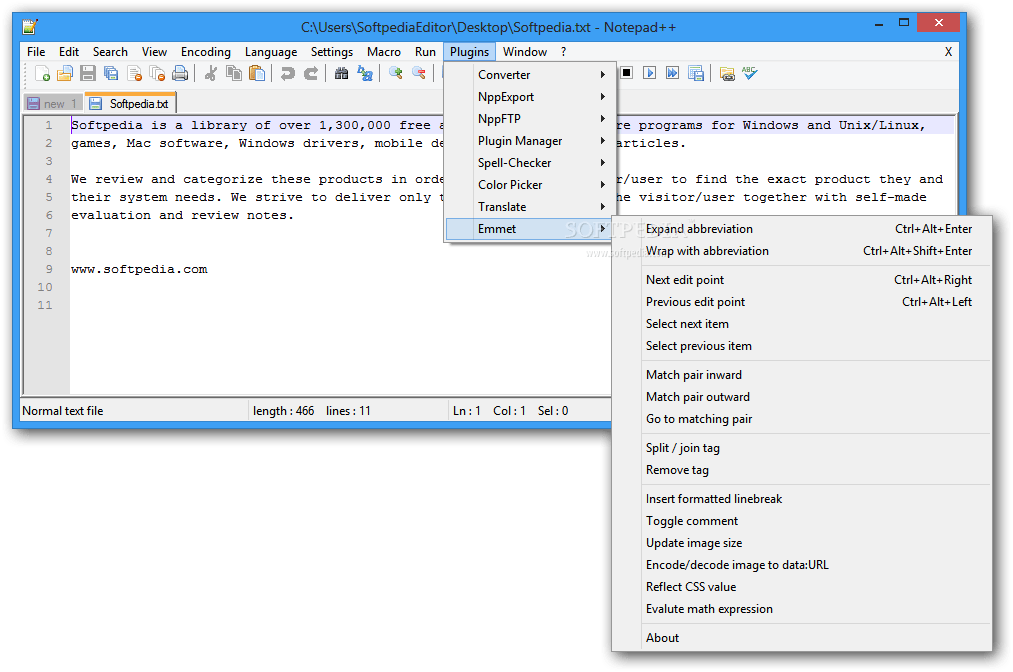Close the open Plugins menu
1013x672 pixels.
[470, 52]
